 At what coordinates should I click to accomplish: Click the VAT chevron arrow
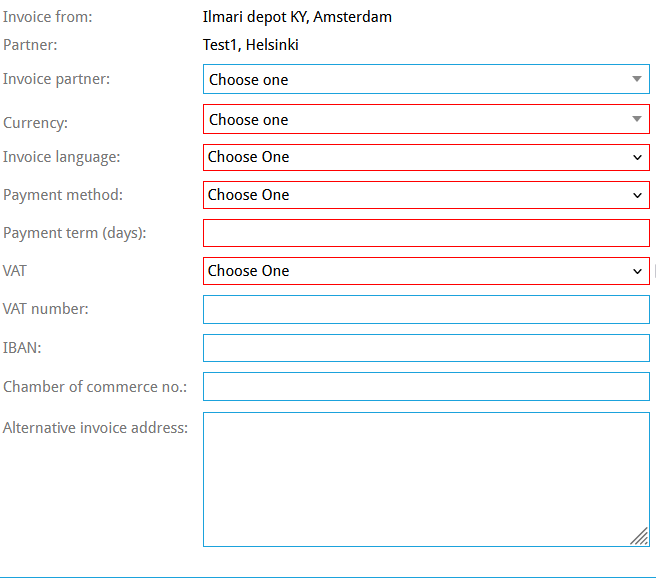(637, 272)
